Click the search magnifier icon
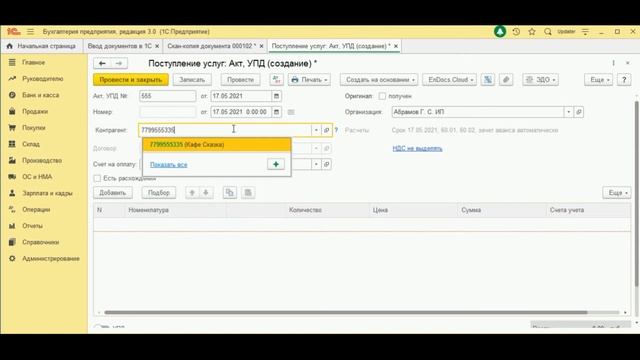 [548, 31]
